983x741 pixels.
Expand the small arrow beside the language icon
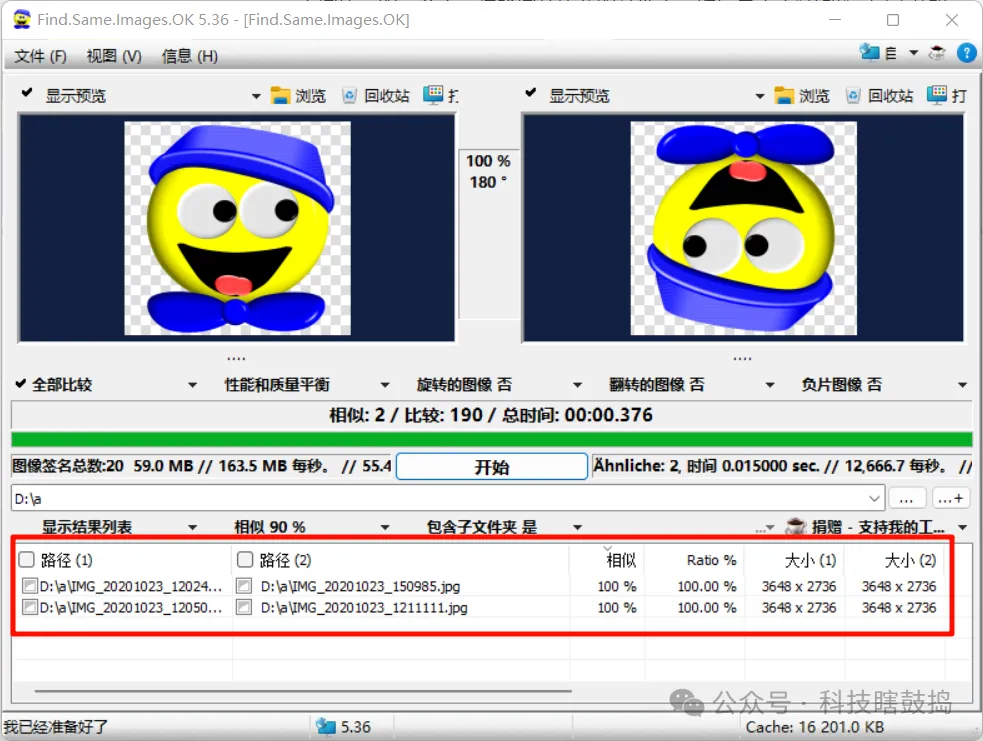913,53
